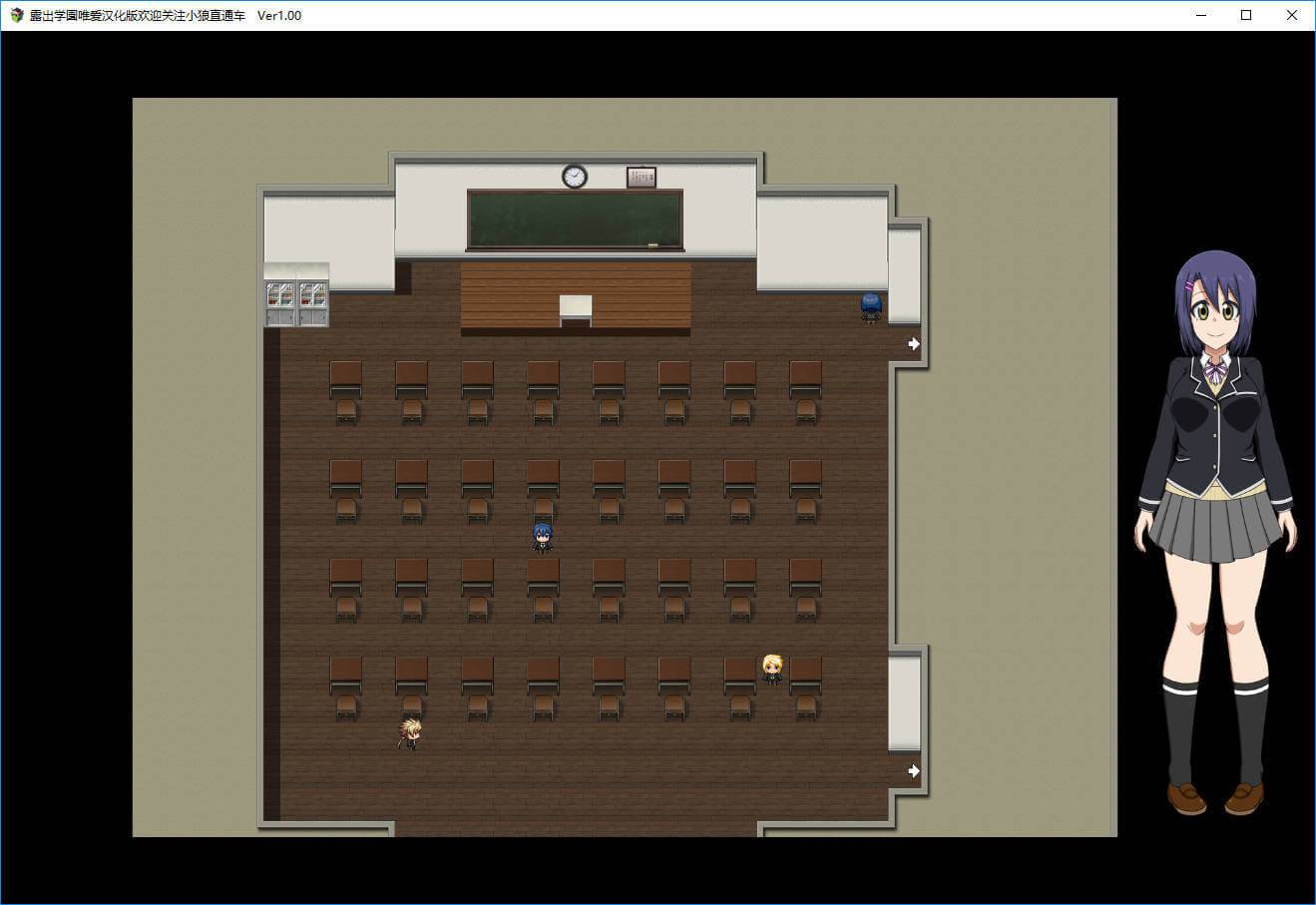Click the chalk piece on the chalkboard tray
1316x905 pixels.
click(x=654, y=244)
